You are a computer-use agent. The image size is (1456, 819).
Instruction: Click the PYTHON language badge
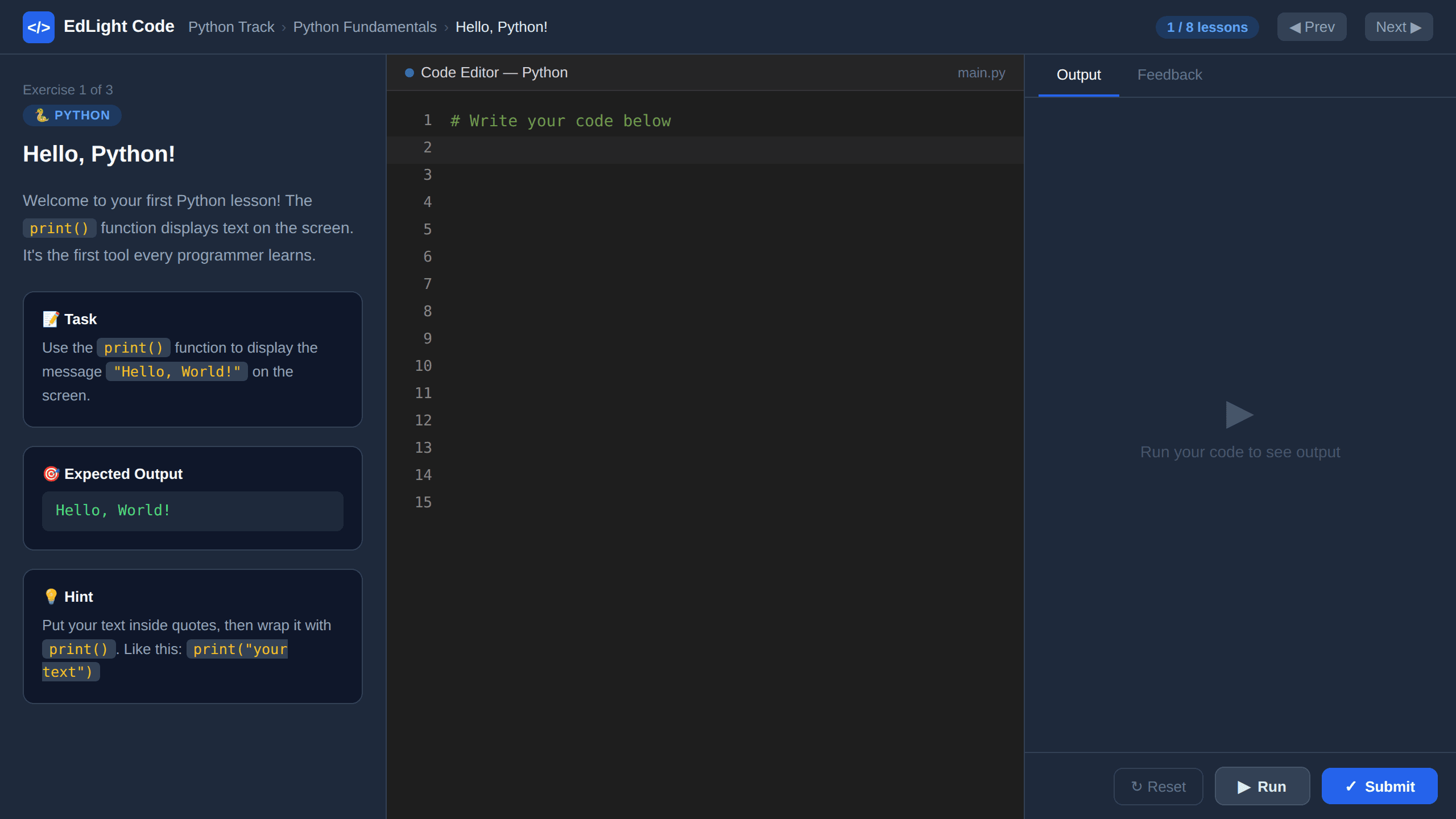tap(72, 115)
